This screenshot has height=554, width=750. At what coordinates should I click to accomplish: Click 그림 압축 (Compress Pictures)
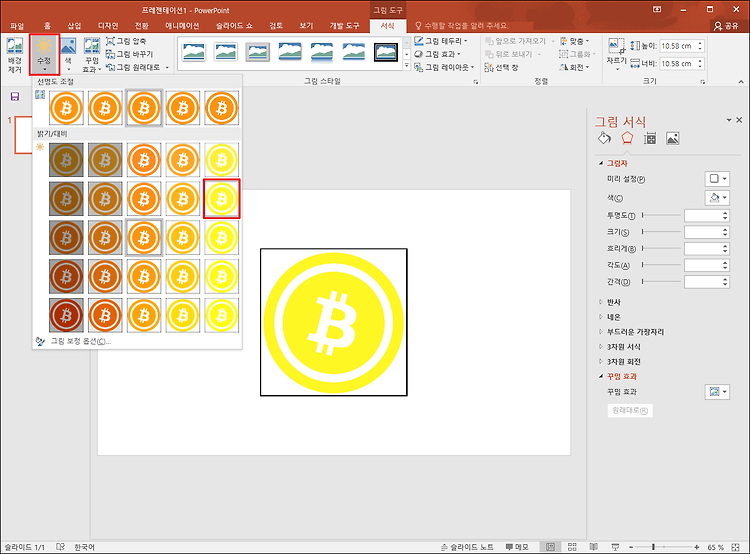tap(126, 41)
